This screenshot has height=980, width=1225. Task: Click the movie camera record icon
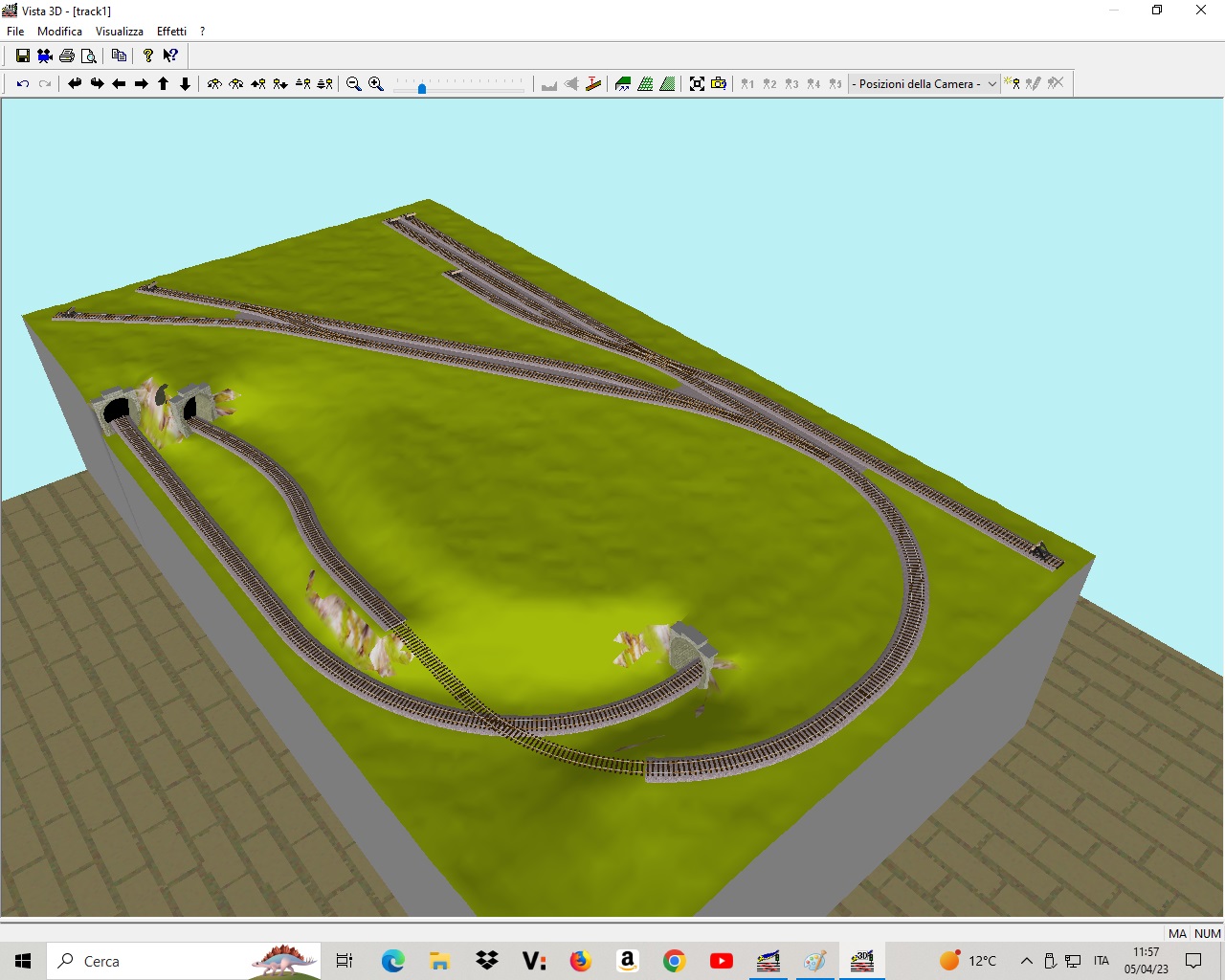45,56
